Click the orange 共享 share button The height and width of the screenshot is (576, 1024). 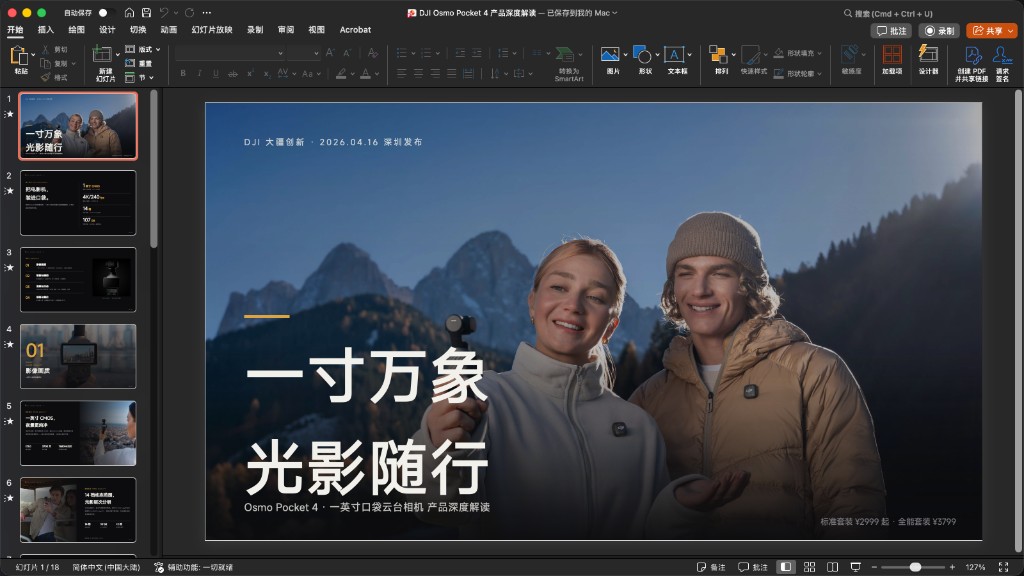pyautogui.click(x=991, y=31)
